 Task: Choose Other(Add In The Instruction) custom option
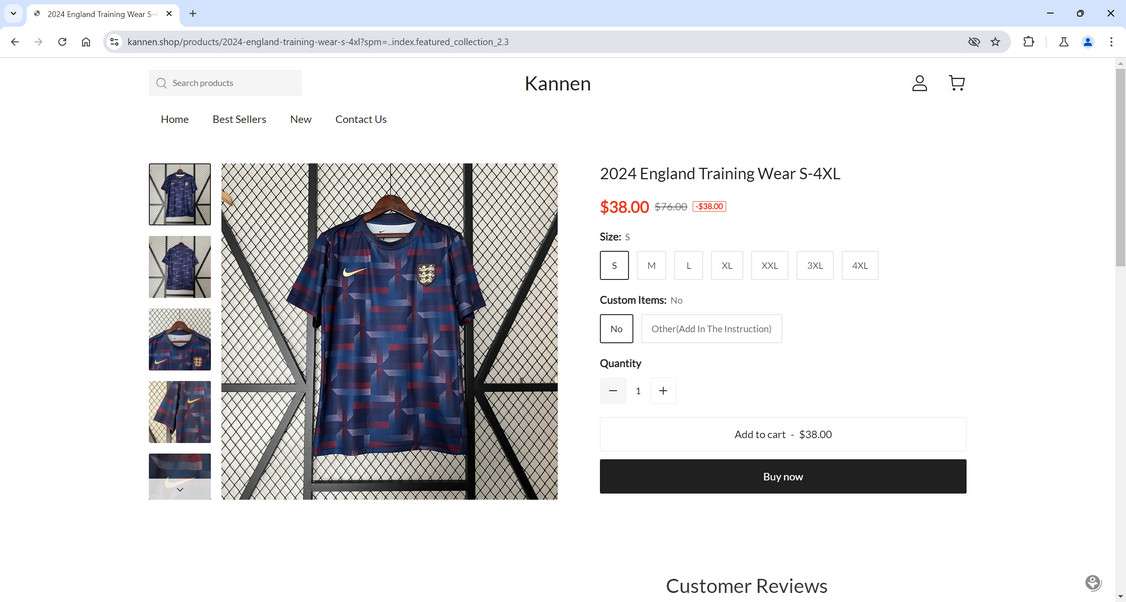tap(711, 329)
